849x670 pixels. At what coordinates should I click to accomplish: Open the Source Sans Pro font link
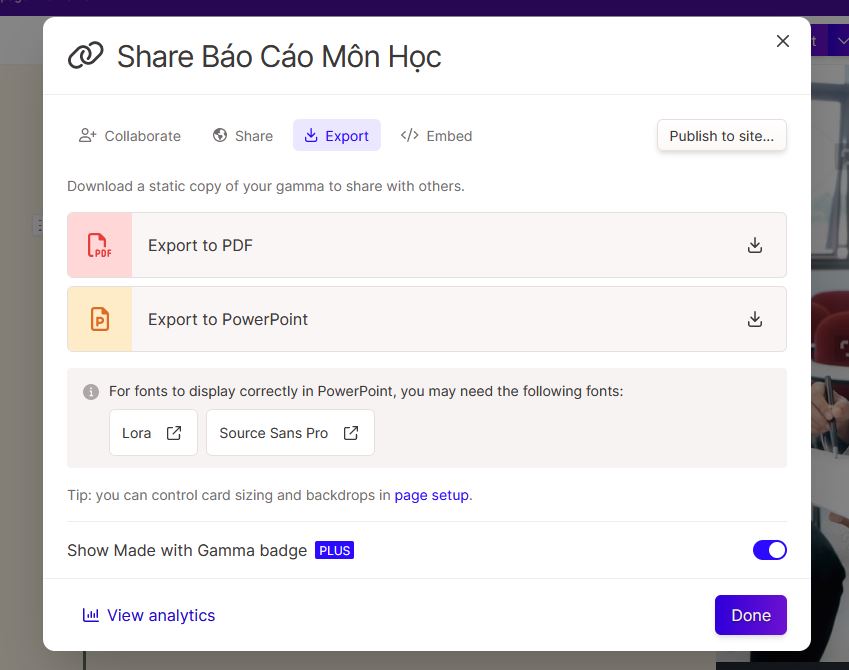[x=290, y=433]
